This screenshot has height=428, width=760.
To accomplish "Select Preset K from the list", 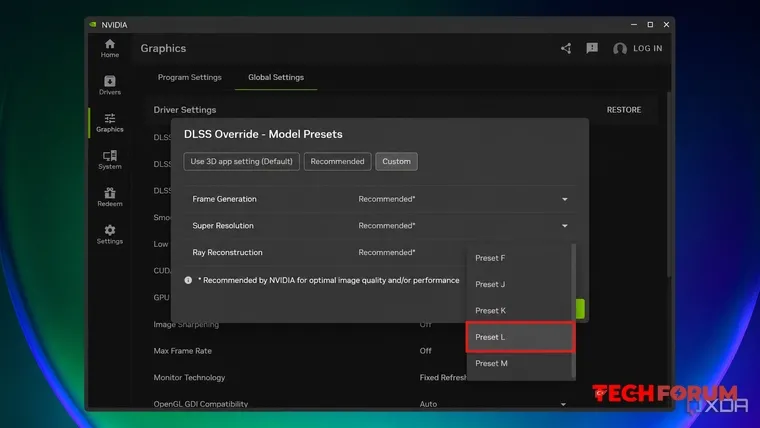I will coord(519,310).
